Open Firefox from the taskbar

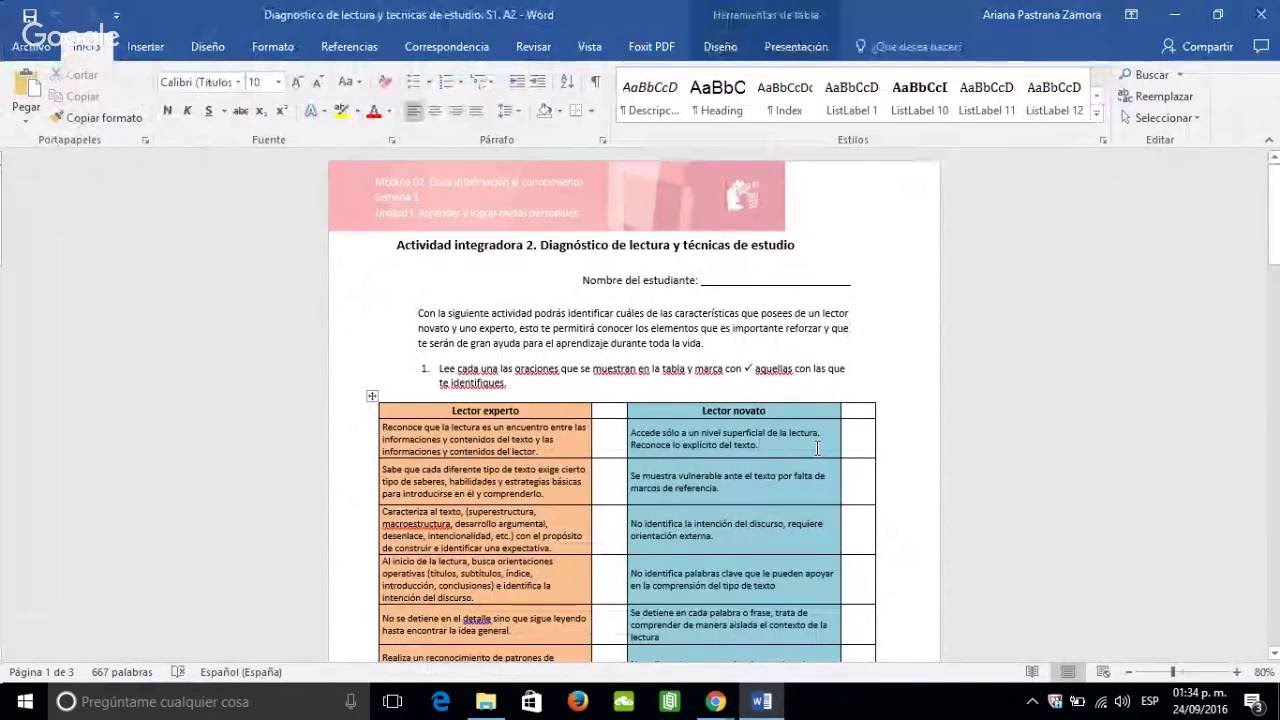pyautogui.click(x=578, y=702)
